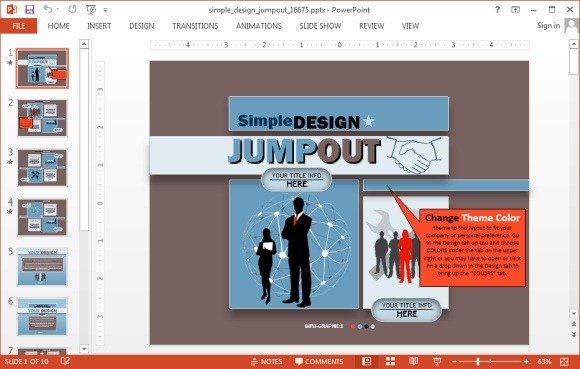Switch to the SLIDE SHOW tab
The width and height of the screenshot is (580, 369).
click(320, 26)
